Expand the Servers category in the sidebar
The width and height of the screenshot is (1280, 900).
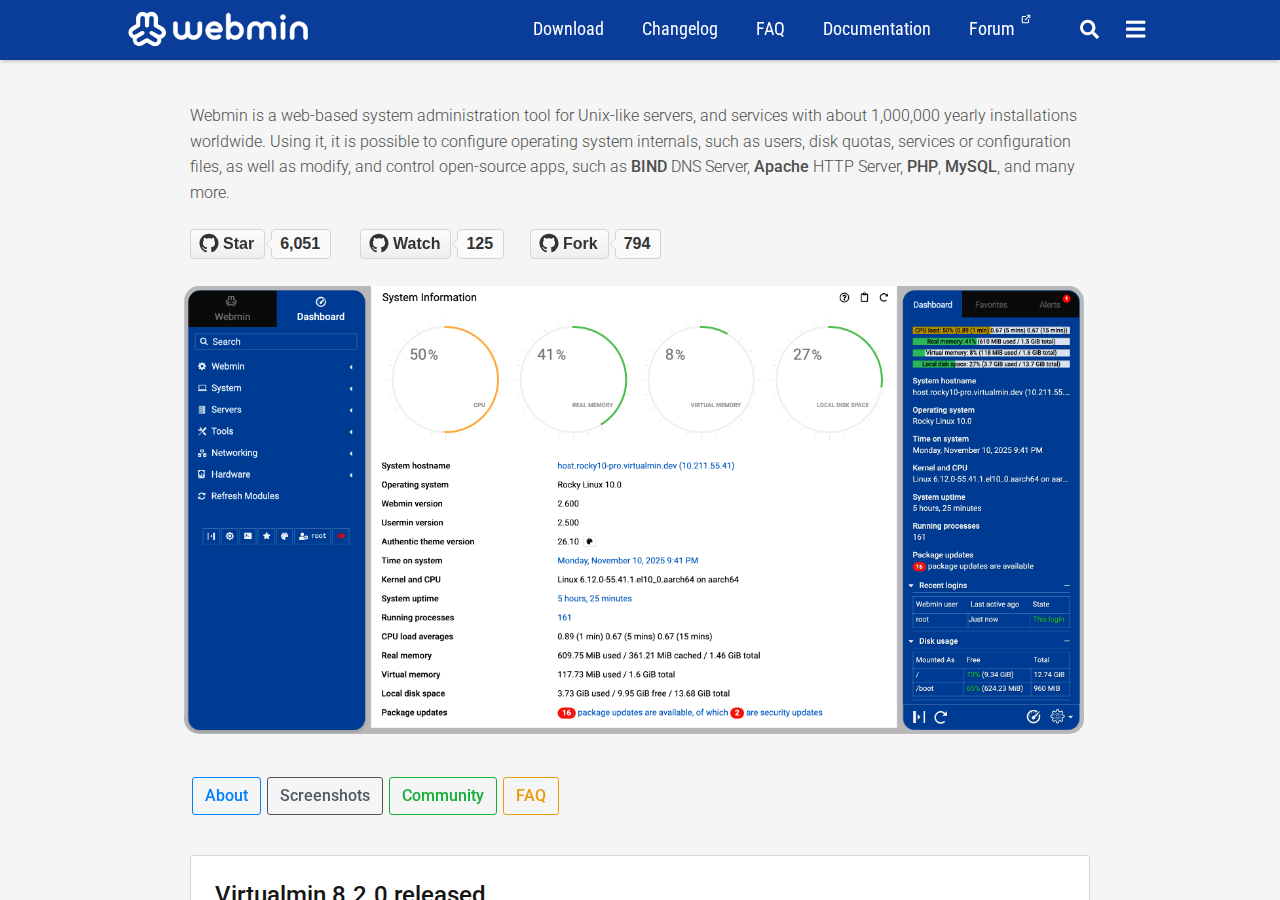276,410
